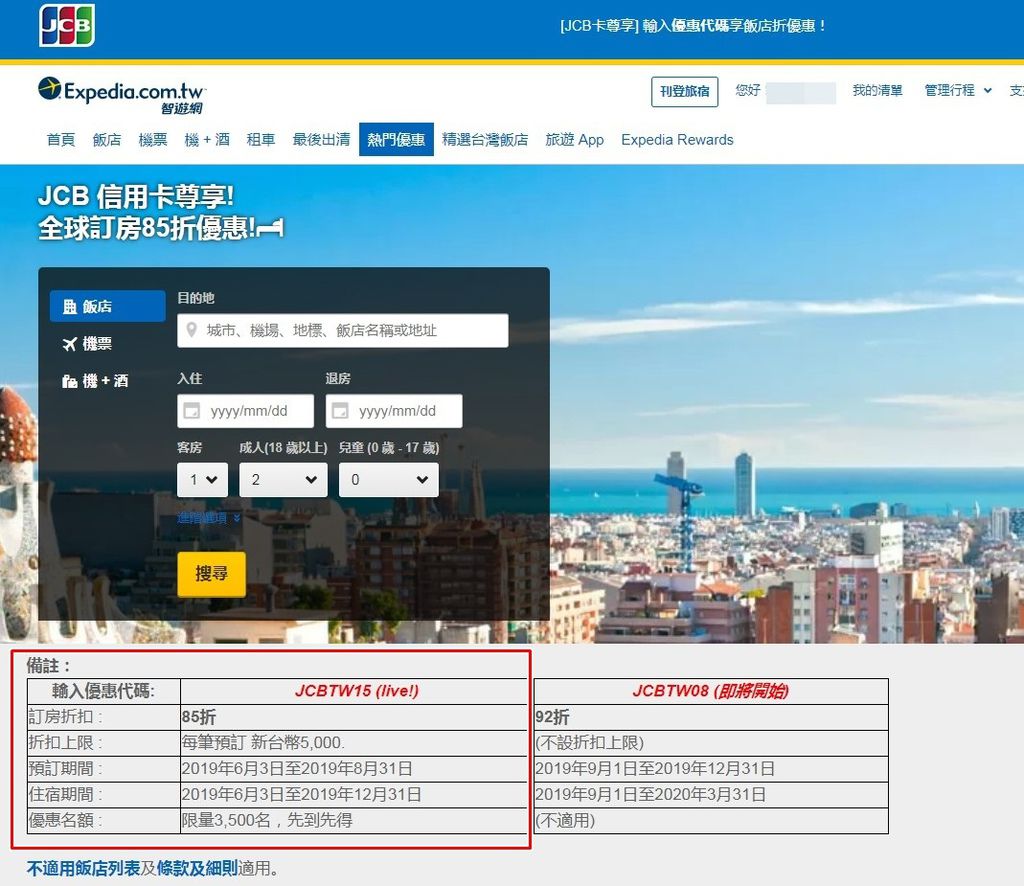Viewport: 1024px width, 886px height.
Task: Click 2019年6月3日至2019年8月31日 booking period cell
Action: coord(354,768)
